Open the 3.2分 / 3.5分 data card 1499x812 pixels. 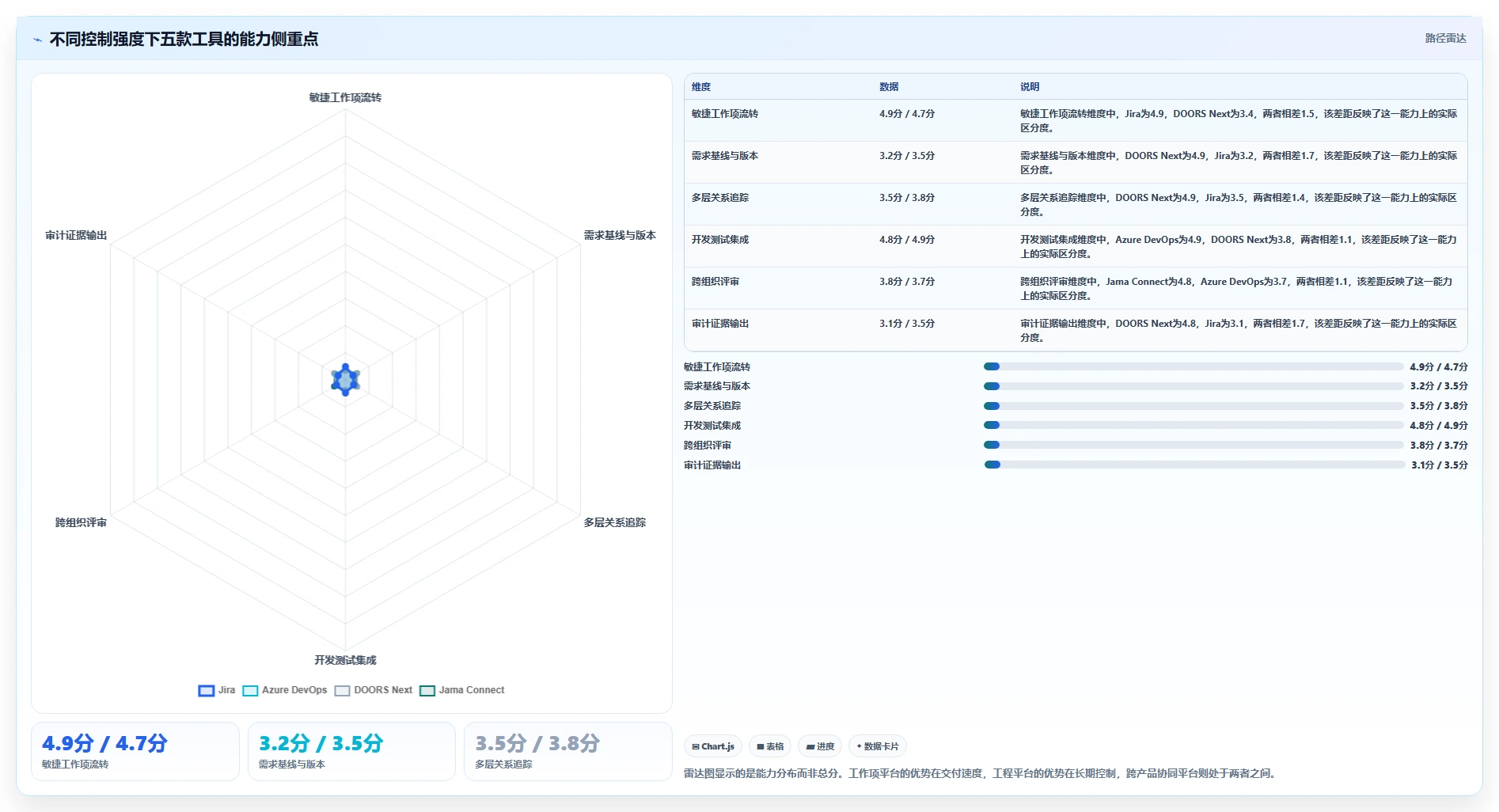pyautogui.click(x=351, y=751)
